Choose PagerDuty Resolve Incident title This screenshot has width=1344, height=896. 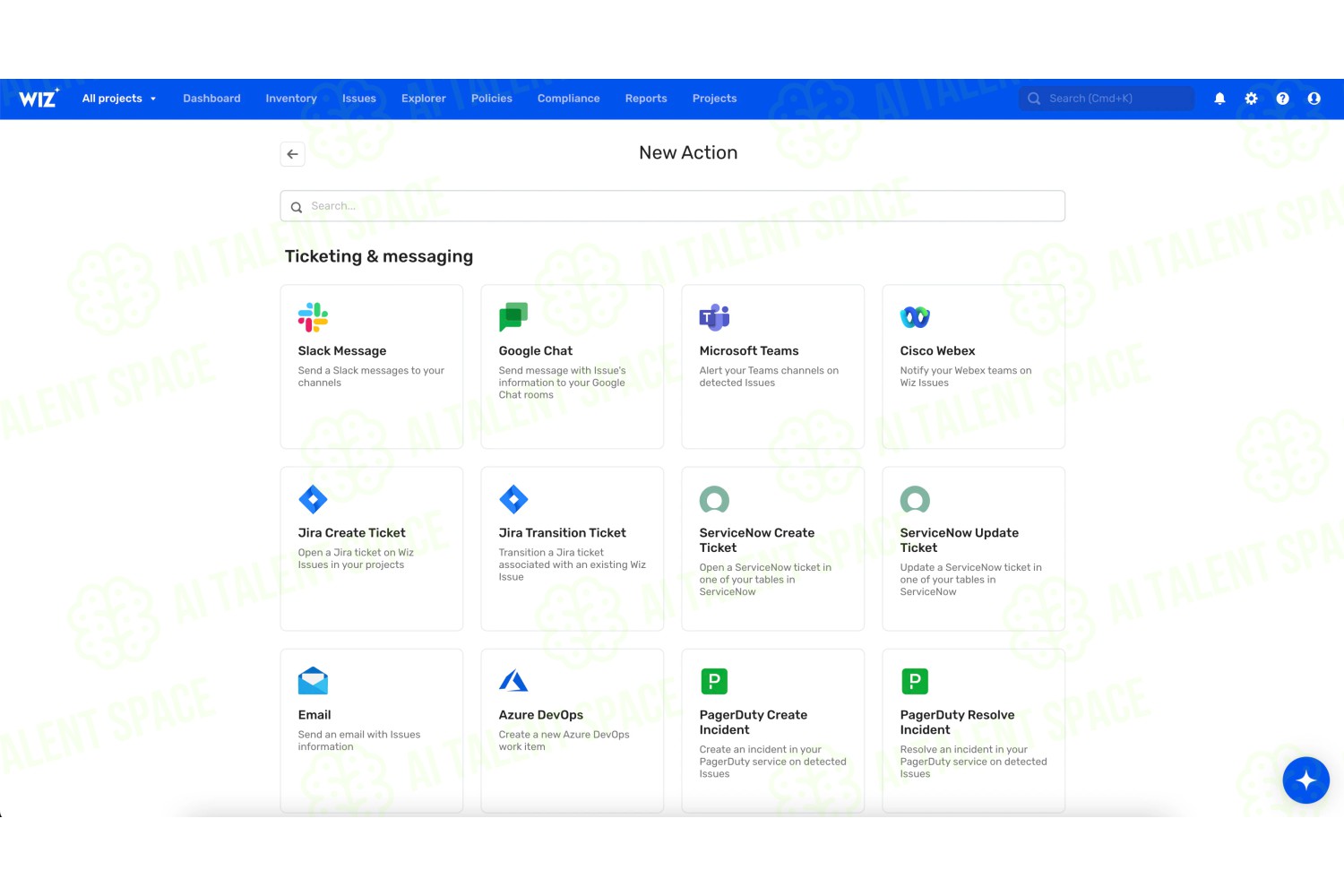click(x=957, y=722)
